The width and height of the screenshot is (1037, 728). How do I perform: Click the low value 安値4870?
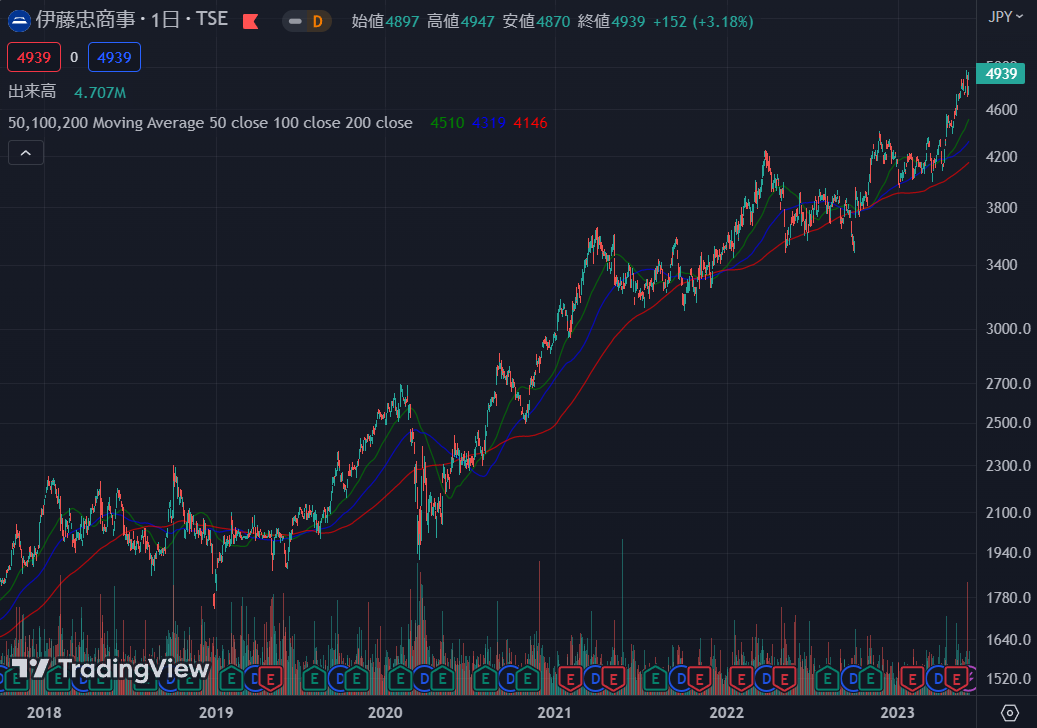pyautogui.click(x=536, y=21)
